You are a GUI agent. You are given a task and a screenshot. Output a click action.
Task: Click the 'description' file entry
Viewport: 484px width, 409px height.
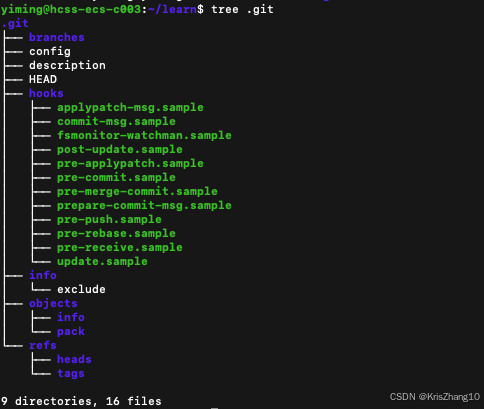tap(67, 66)
